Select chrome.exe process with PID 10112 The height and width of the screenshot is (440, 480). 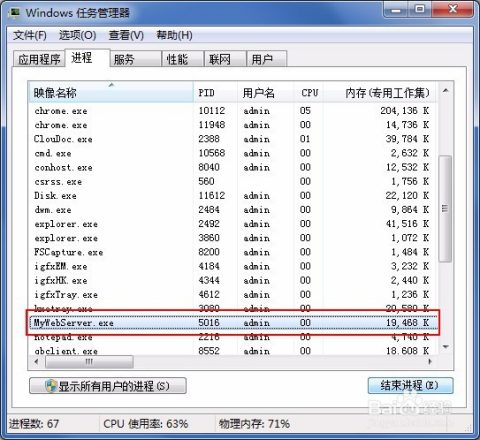click(232, 111)
